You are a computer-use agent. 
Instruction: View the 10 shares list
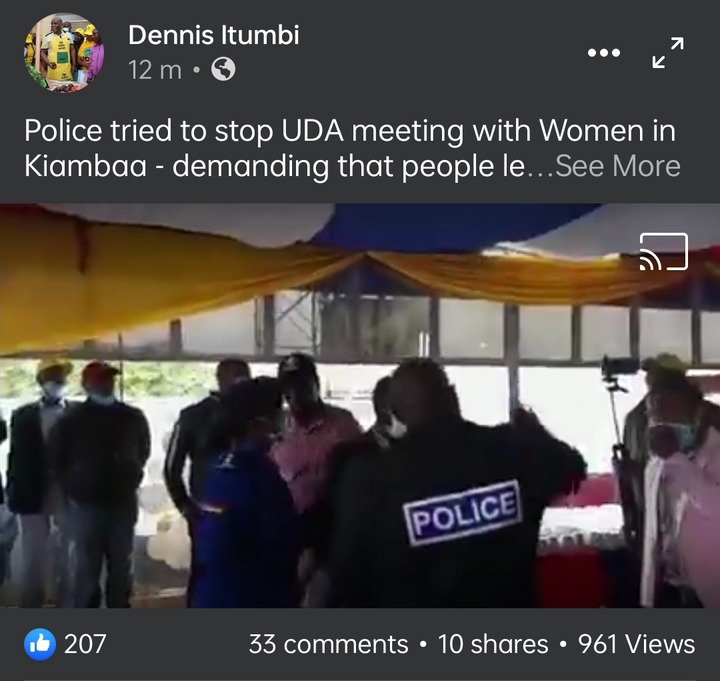tap(493, 644)
